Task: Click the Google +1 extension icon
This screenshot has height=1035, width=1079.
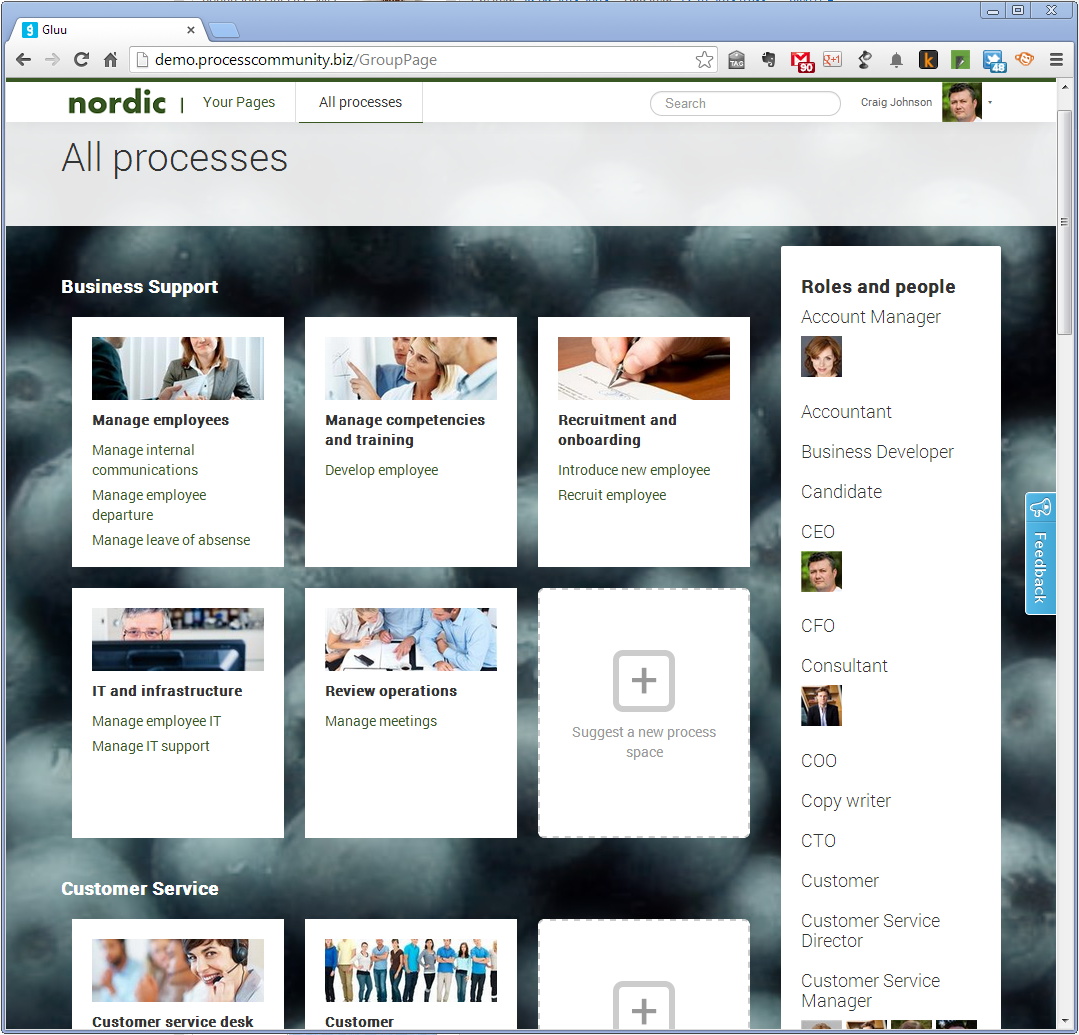Action: pyautogui.click(x=833, y=60)
